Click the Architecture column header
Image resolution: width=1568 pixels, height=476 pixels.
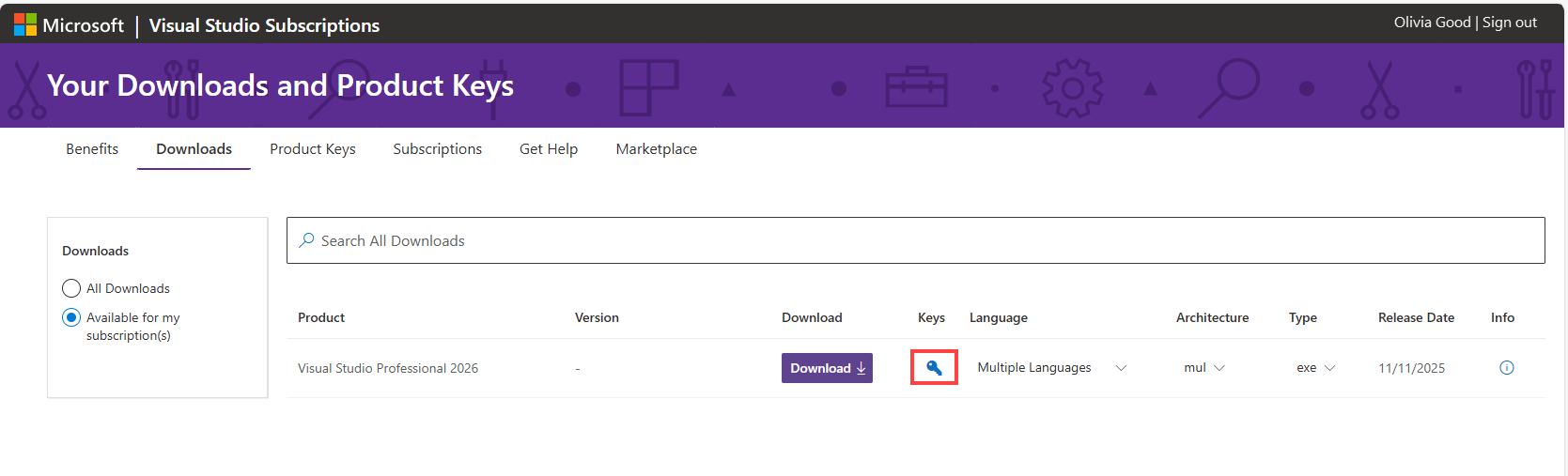(x=1212, y=317)
